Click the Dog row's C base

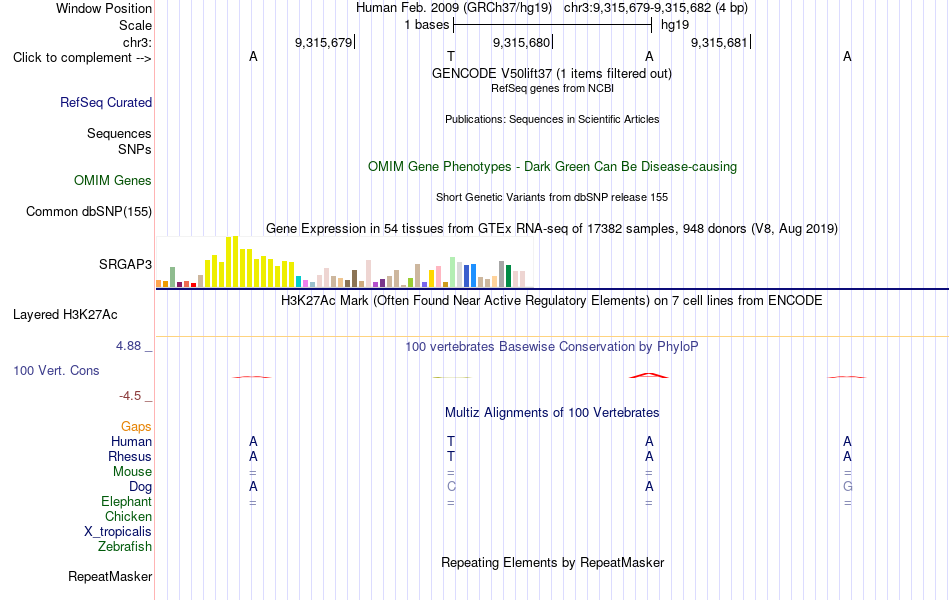(451, 487)
